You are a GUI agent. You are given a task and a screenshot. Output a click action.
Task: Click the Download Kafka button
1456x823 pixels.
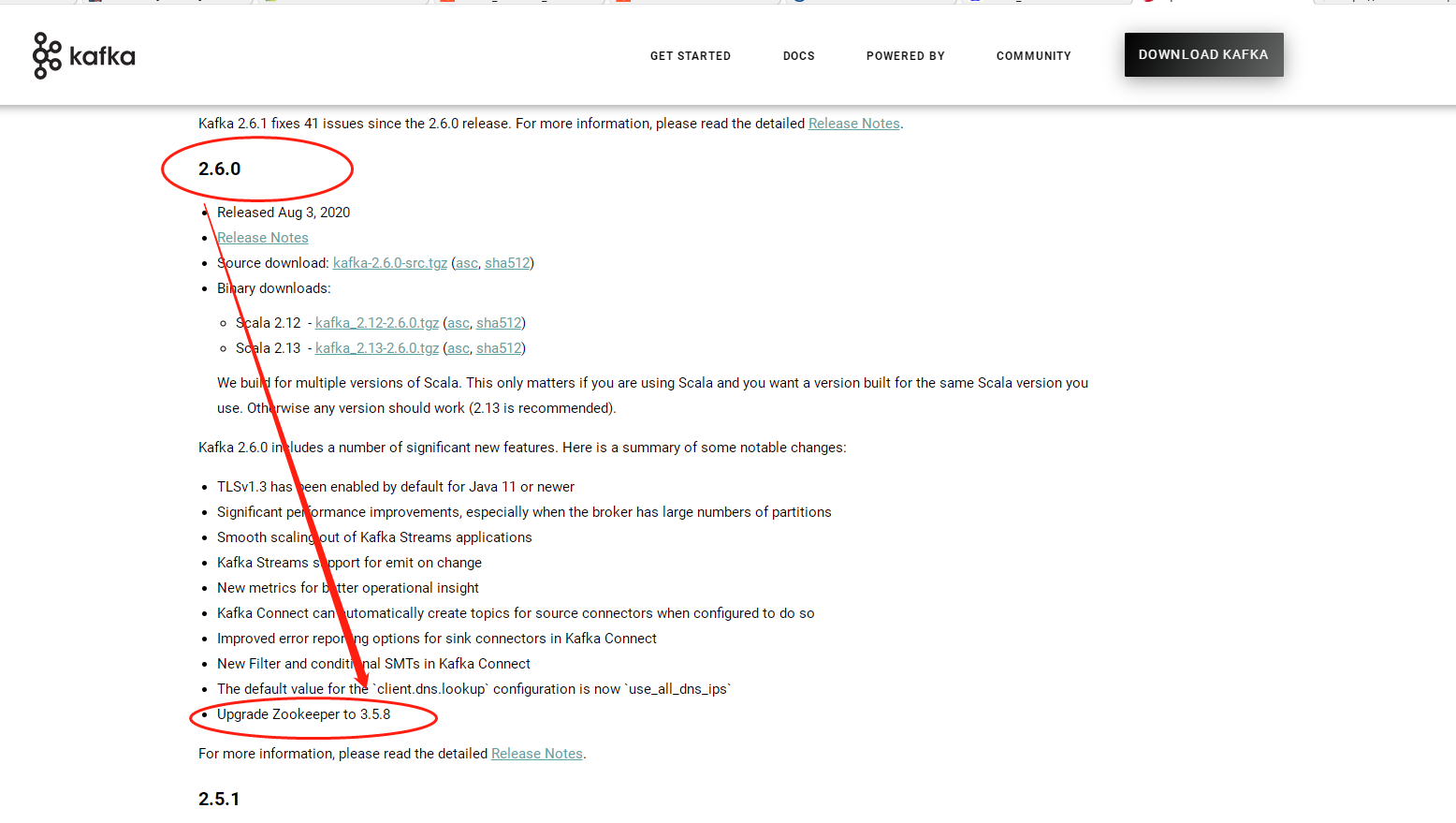click(1204, 55)
